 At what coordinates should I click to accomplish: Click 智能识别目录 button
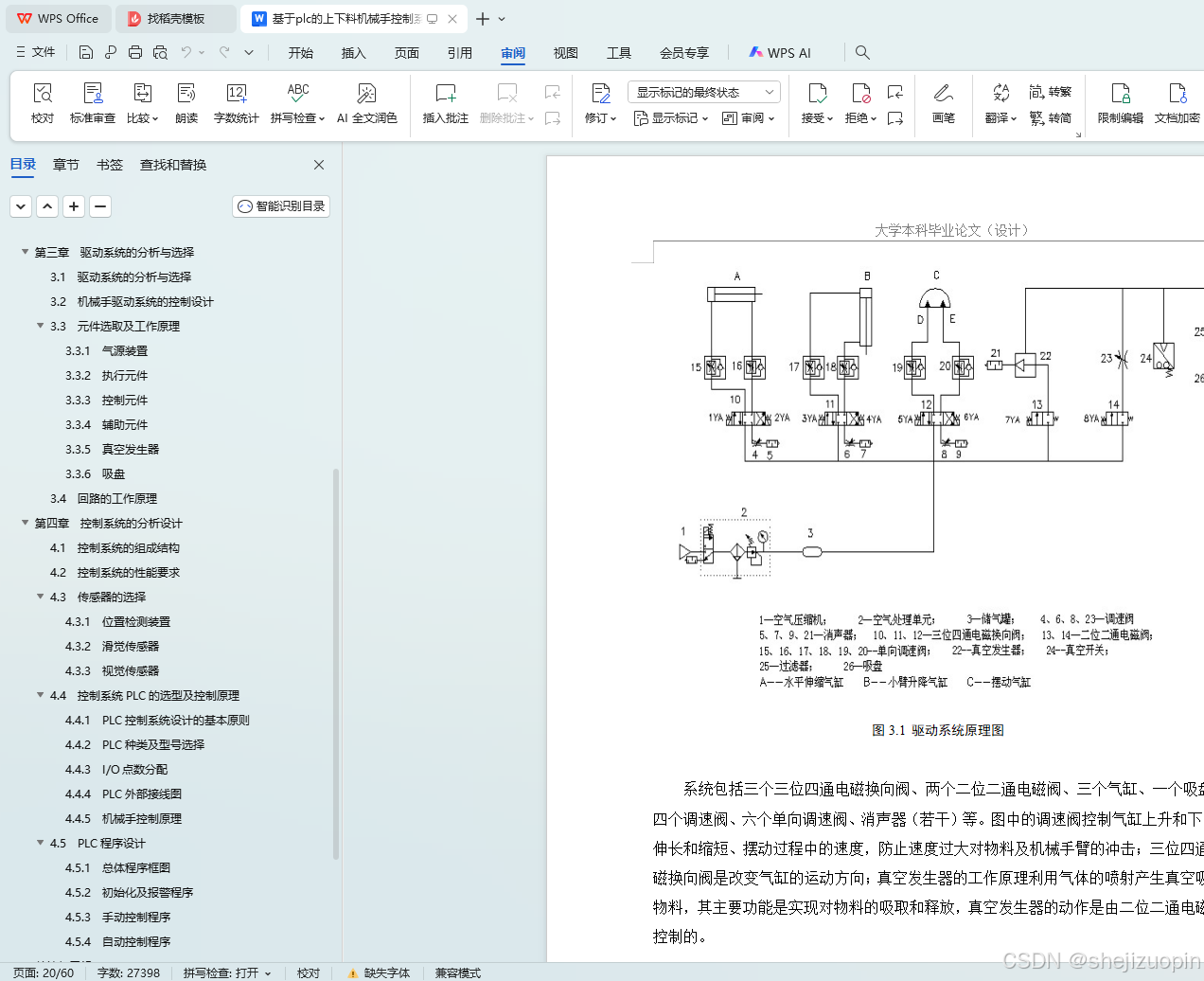tap(281, 205)
